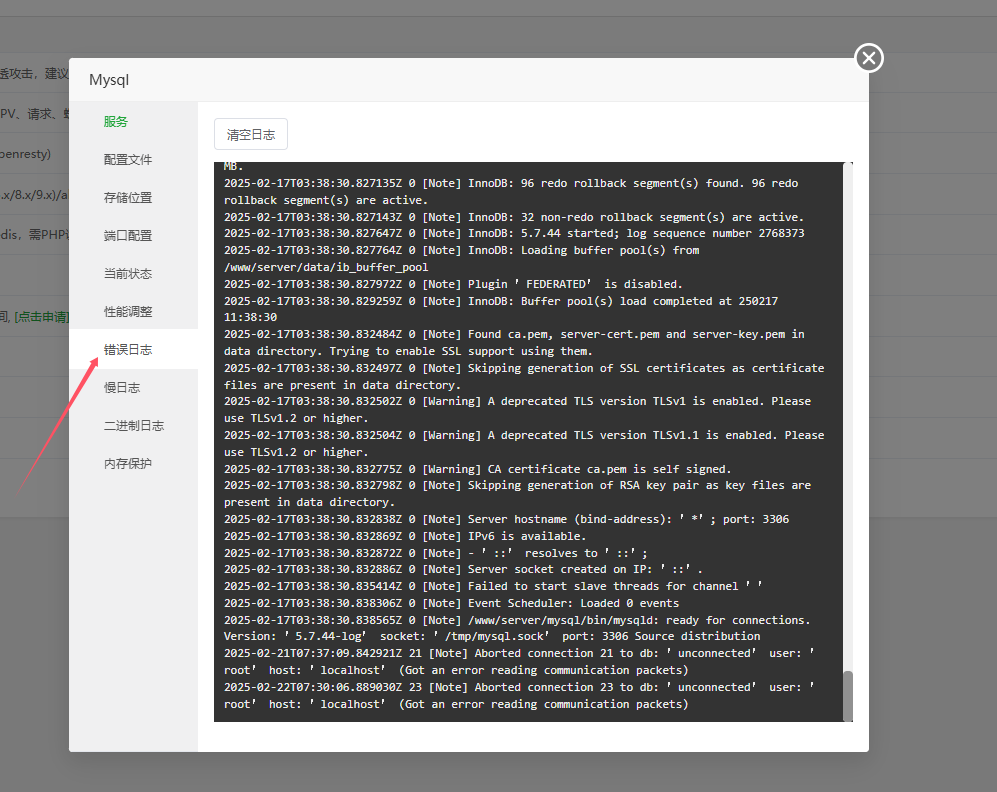
Task: Open the 服务 tab in the Mysql sidebar
Action: pos(116,121)
